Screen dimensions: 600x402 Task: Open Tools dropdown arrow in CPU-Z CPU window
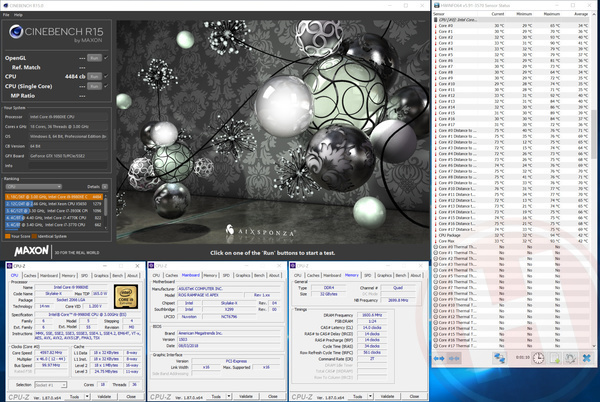pyautogui.click(x=87, y=397)
